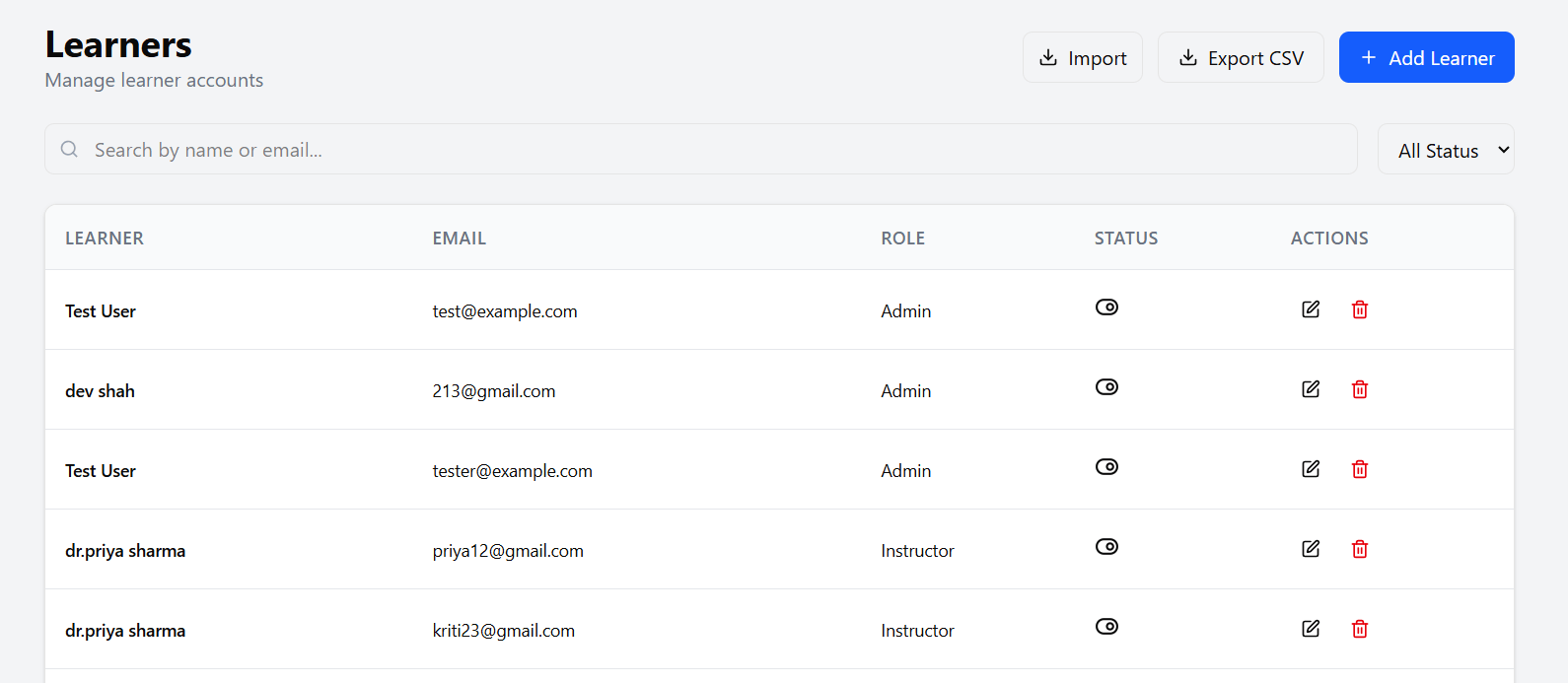This screenshot has height=683, width=1568.
Task: Edit the test@example.com learner
Action: click(x=1311, y=309)
